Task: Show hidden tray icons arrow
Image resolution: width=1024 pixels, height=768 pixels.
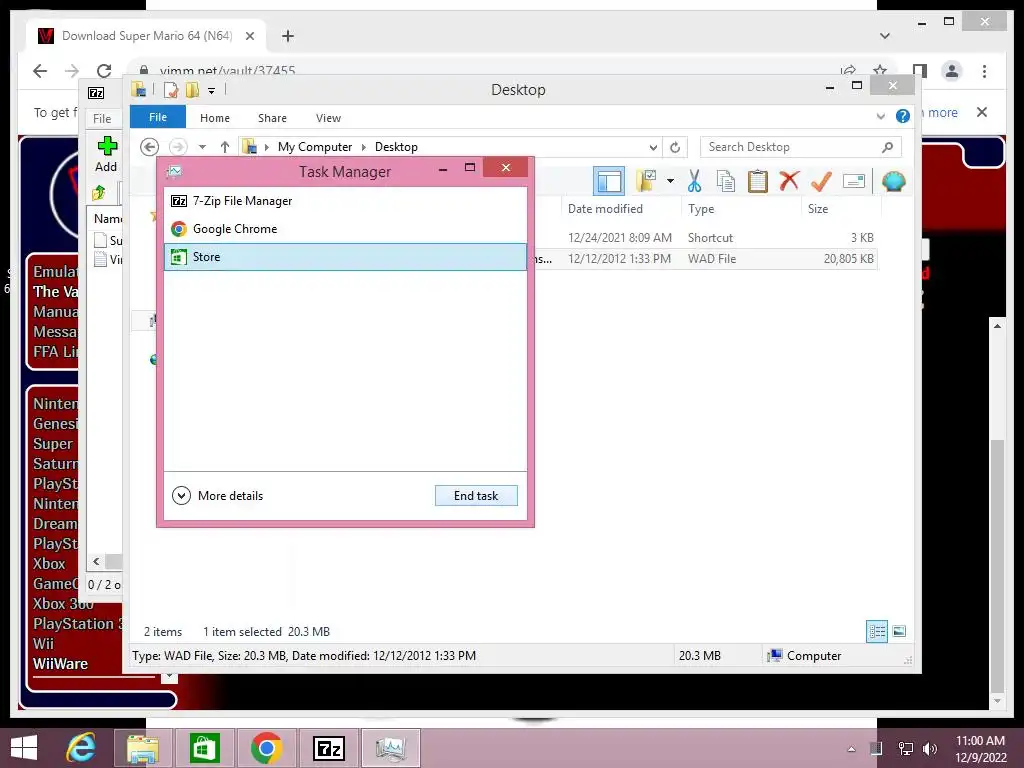Action: [852, 749]
